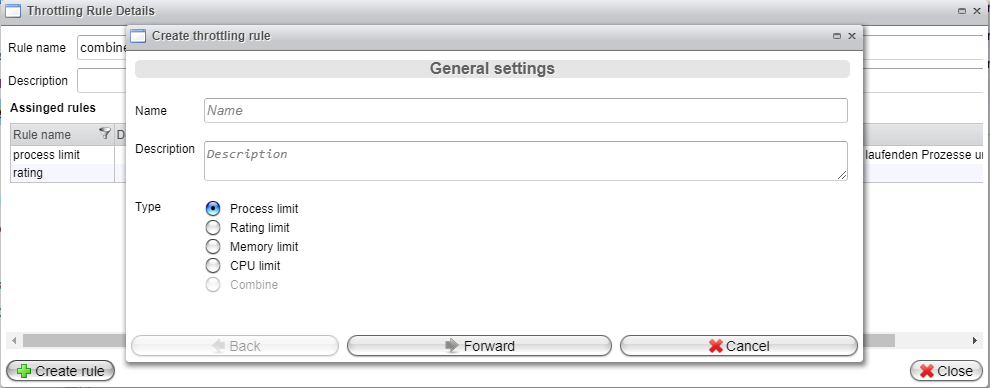Choose CPU limit as rule type
The height and width of the screenshot is (388, 990).
213,266
